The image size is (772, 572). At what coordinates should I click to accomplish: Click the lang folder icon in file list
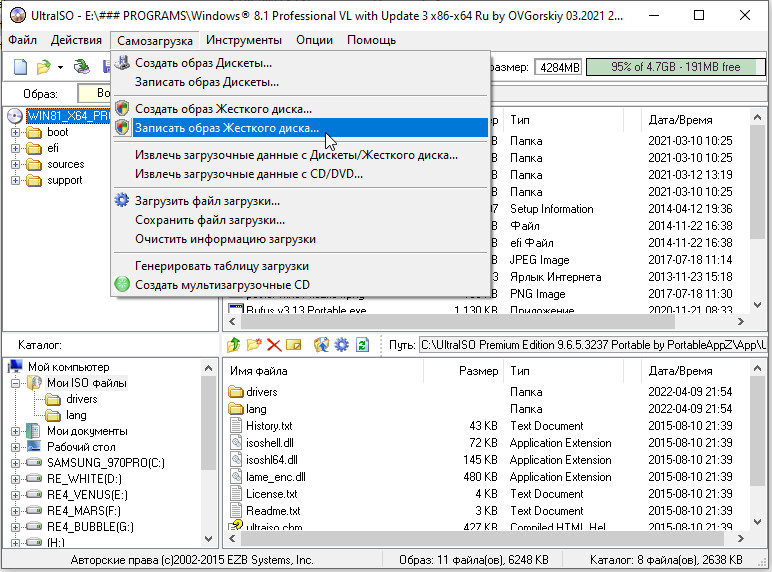point(236,409)
